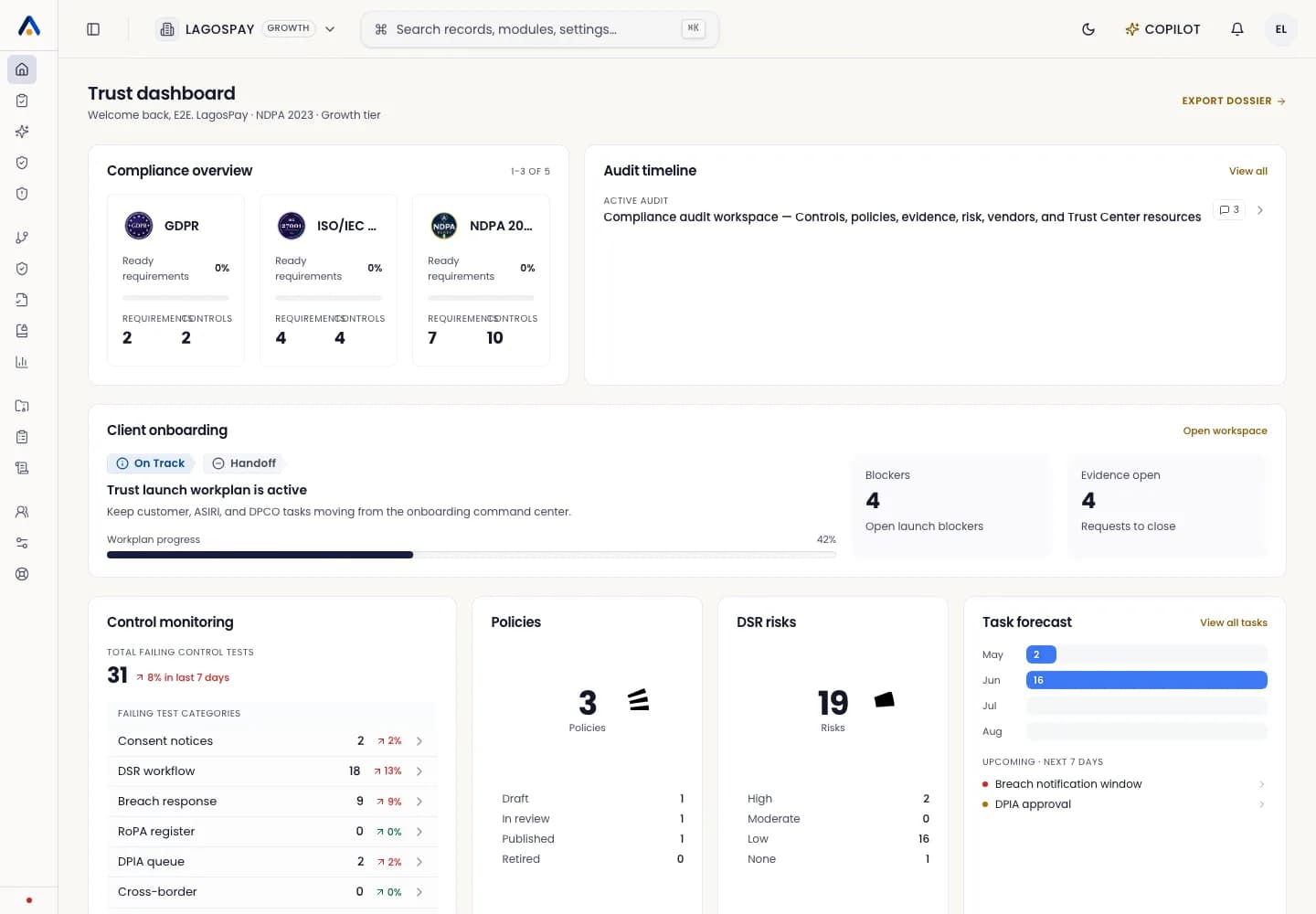Expand the RoPA register row chevron

tap(419, 832)
